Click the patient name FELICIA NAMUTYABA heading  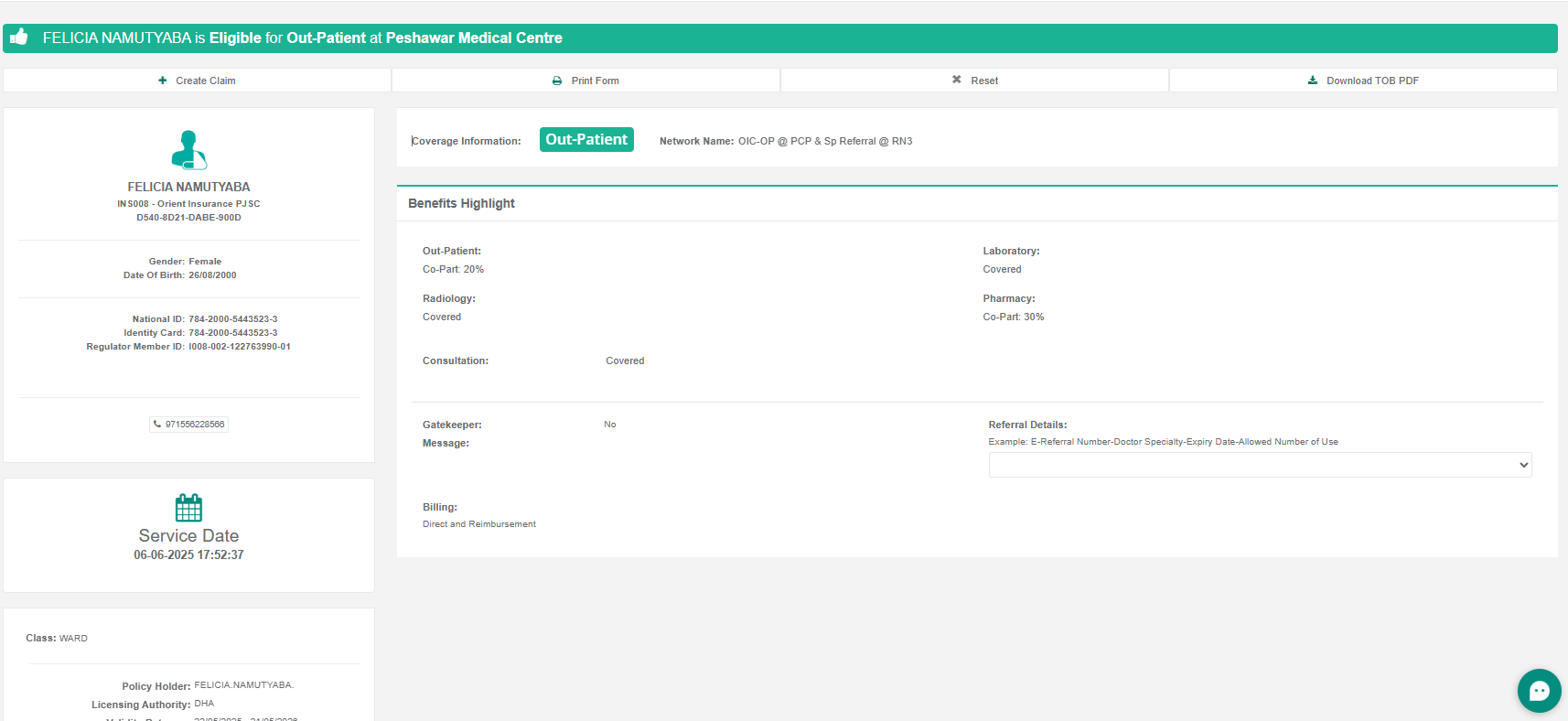point(188,187)
